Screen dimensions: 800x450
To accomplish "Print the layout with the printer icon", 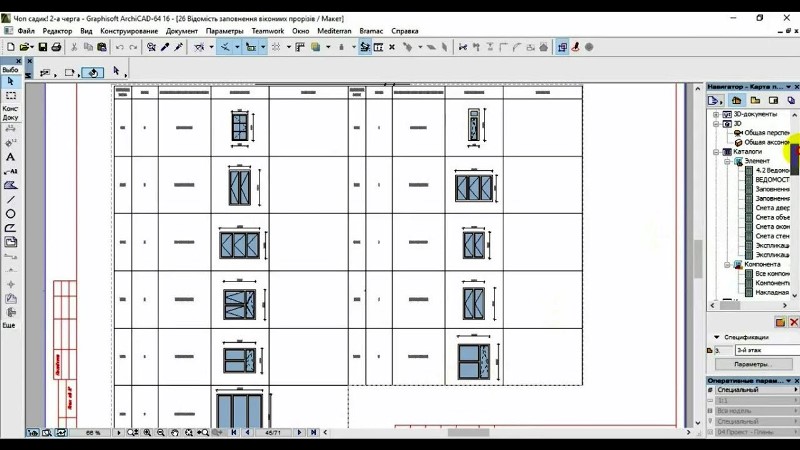I will tap(56, 47).
